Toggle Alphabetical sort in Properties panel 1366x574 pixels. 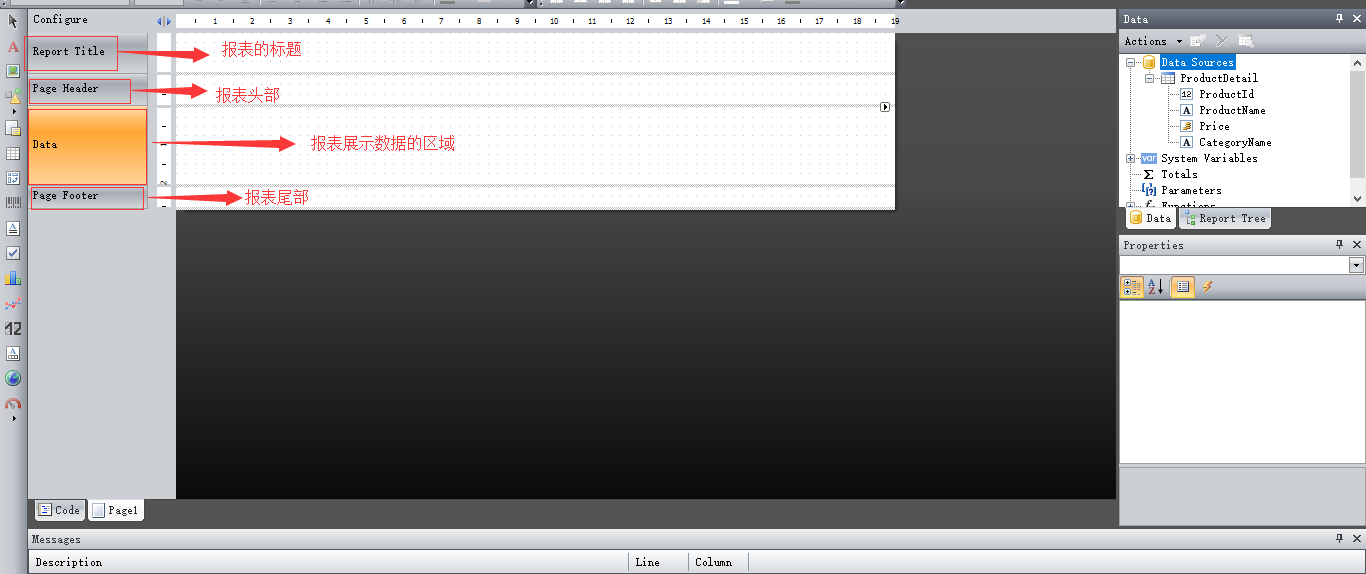click(1155, 287)
